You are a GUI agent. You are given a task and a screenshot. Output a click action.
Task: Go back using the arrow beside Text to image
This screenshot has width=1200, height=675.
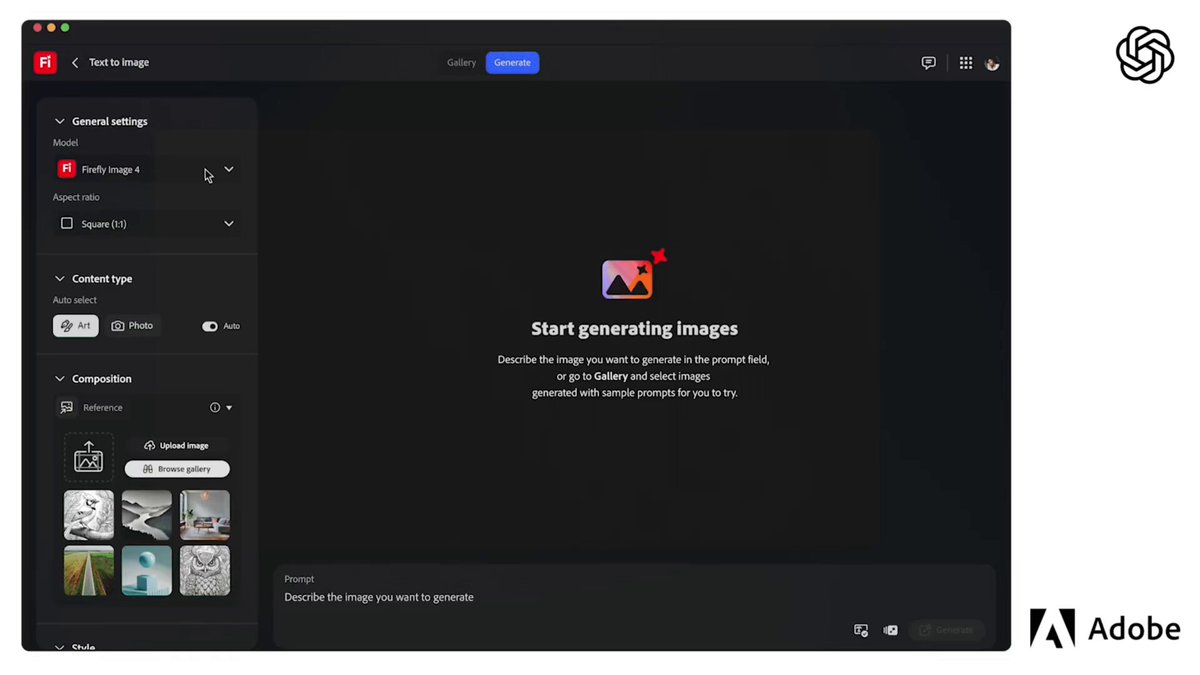point(75,63)
